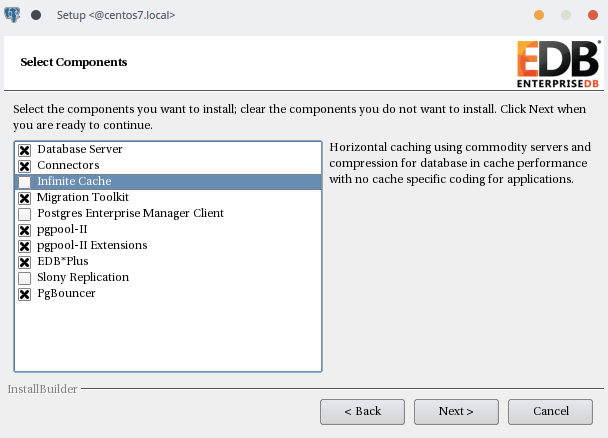
Task: Click the dark circle icon beside Setup title
Action: [36, 15]
